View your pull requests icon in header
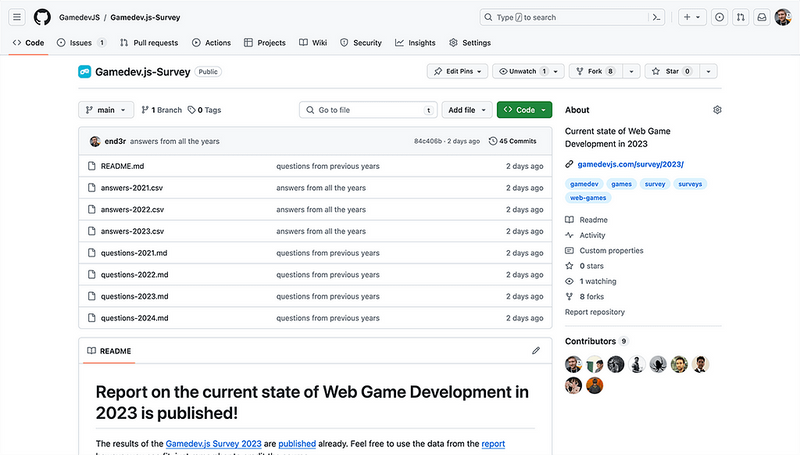 click(740, 17)
